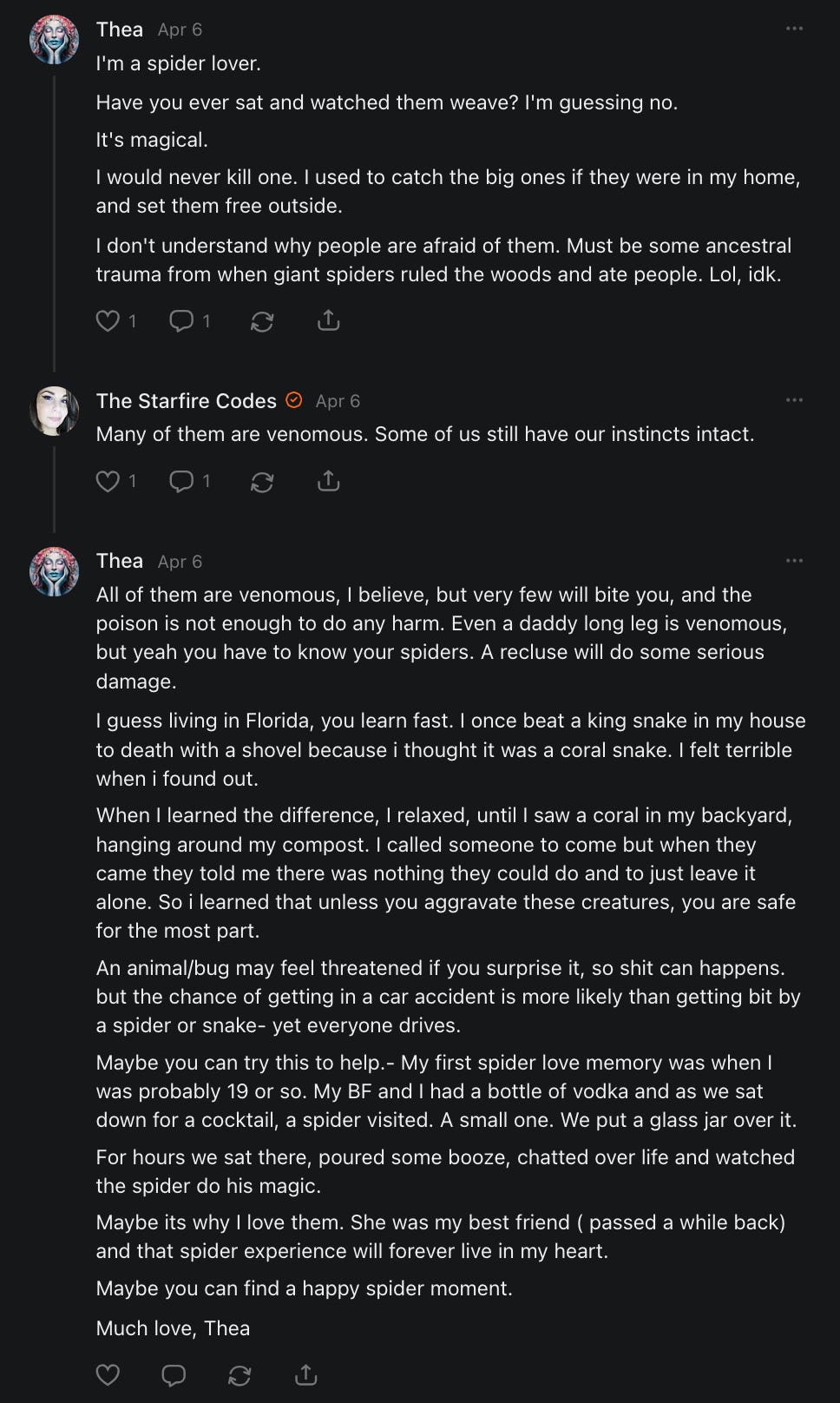Image resolution: width=840 pixels, height=1403 pixels.
Task: Reply to Thea's last long comment
Action: point(174,1375)
